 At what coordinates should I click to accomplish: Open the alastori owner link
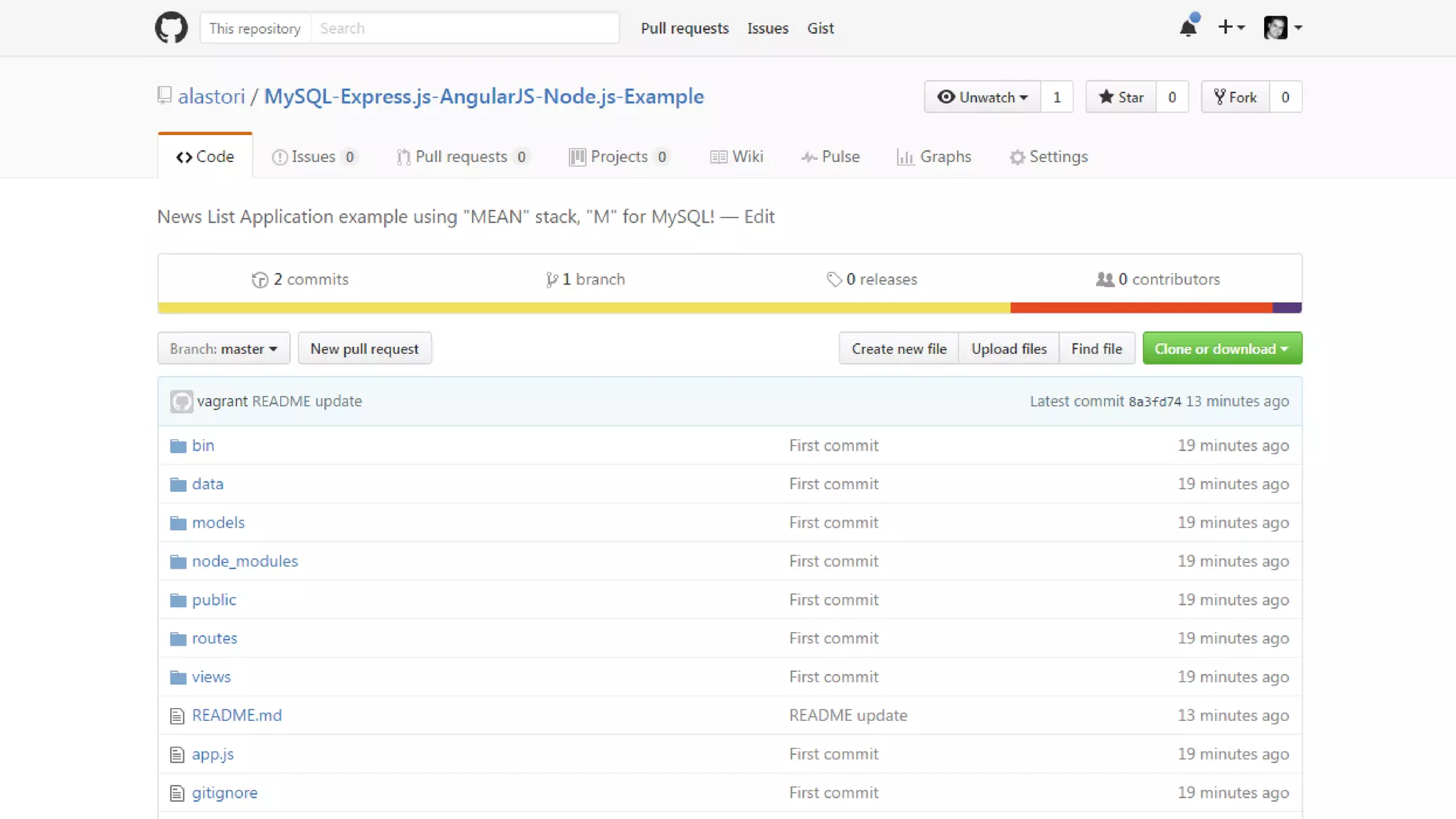[x=211, y=96]
